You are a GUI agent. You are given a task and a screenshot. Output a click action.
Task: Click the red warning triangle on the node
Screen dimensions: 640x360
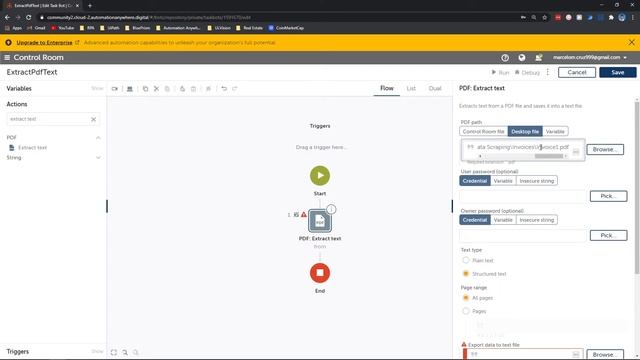click(304, 215)
